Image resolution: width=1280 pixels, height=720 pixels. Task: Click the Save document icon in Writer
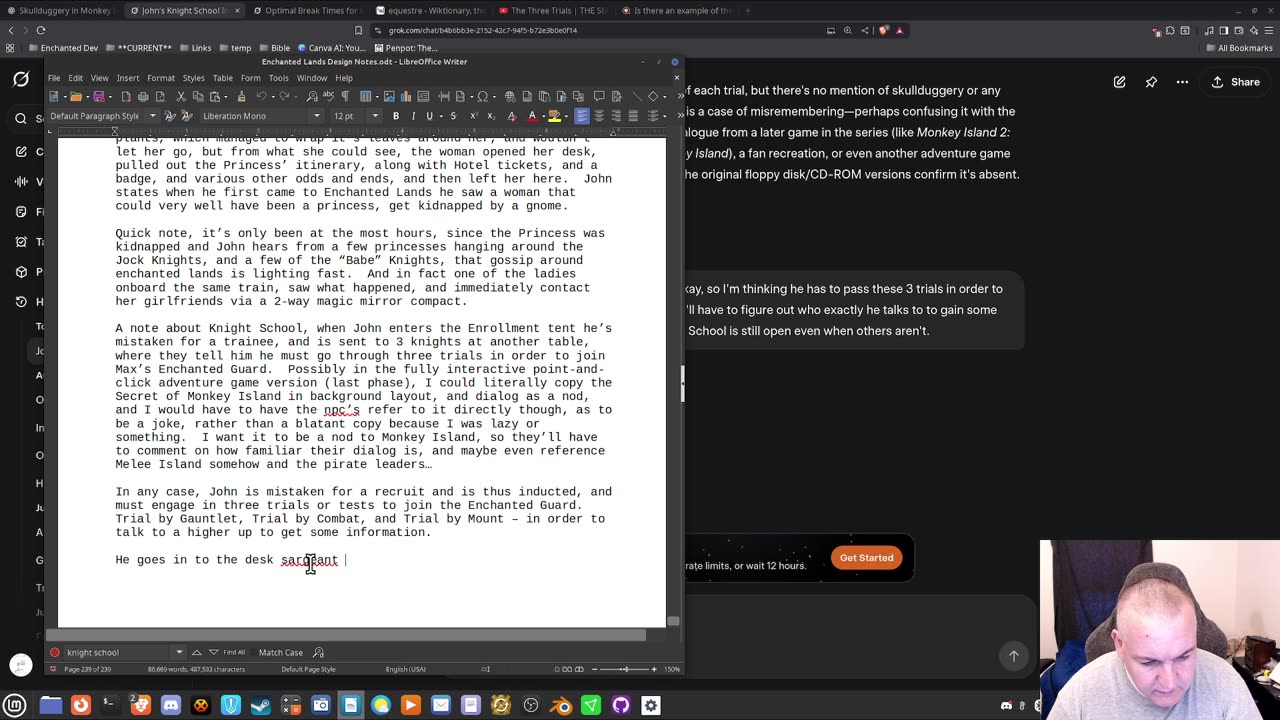click(98, 96)
